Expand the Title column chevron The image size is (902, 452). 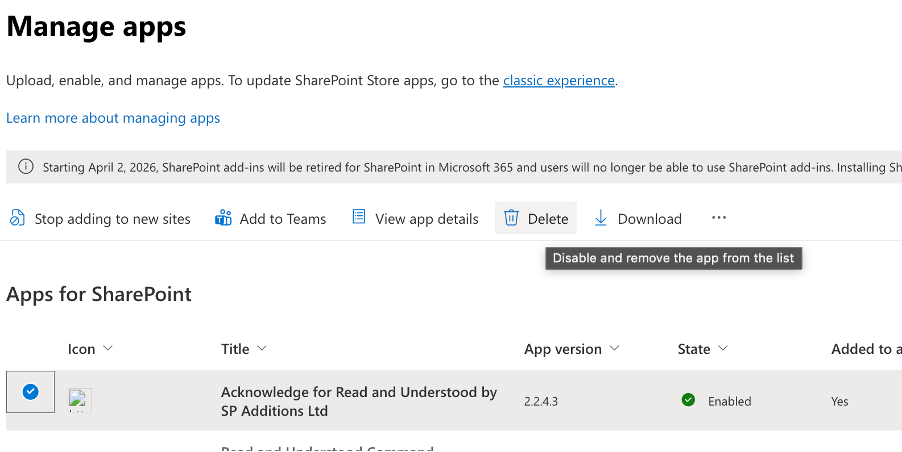coord(262,348)
